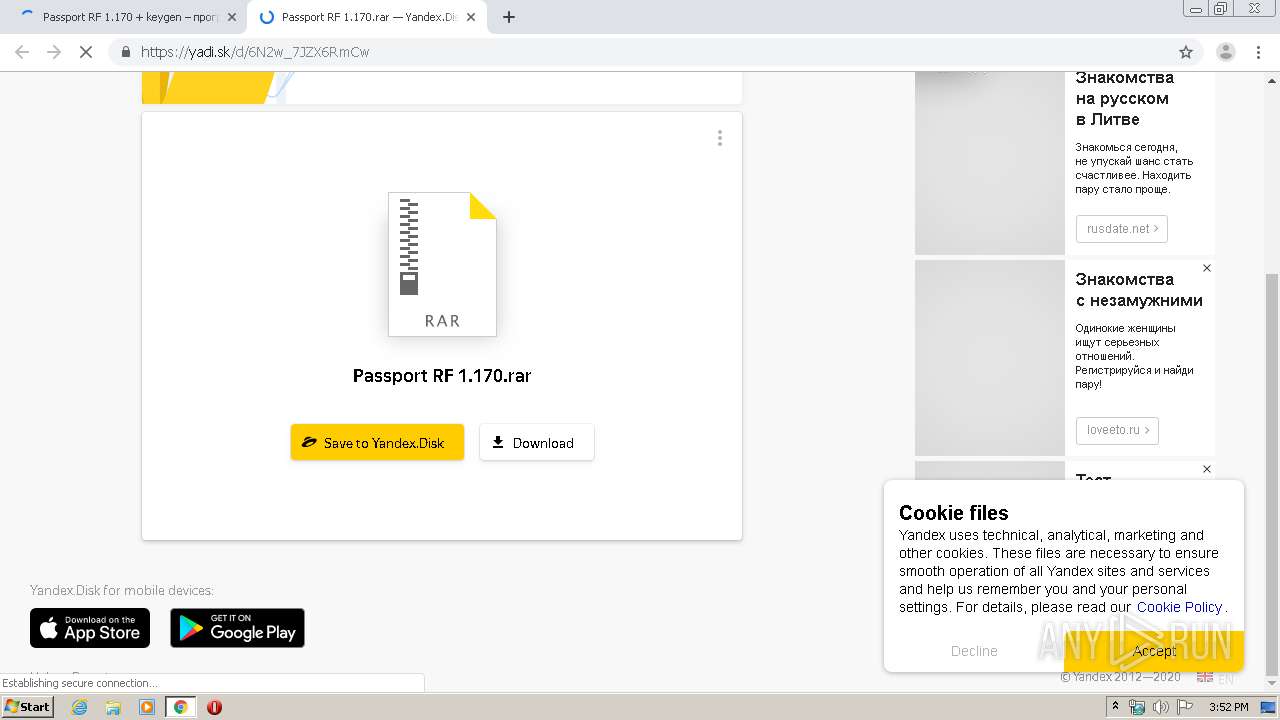Viewport: 1280px width, 720px height.
Task: Save the file to Yandex.Disk
Action: click(x=377, y=442)
